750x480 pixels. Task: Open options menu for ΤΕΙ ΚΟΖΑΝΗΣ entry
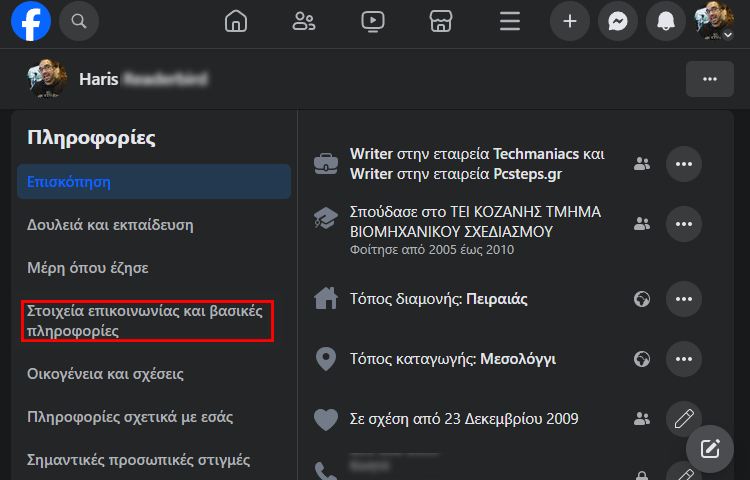point(684,224)
